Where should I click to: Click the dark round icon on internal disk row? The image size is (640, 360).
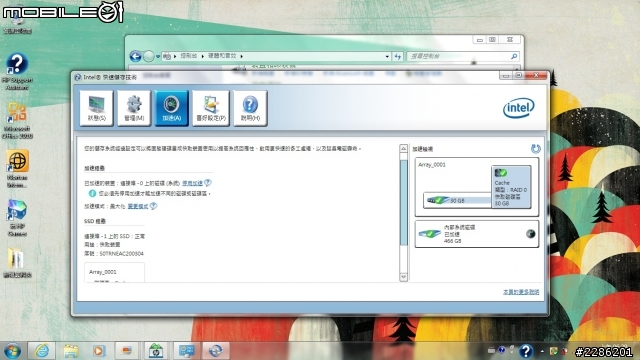click(530, 234)
